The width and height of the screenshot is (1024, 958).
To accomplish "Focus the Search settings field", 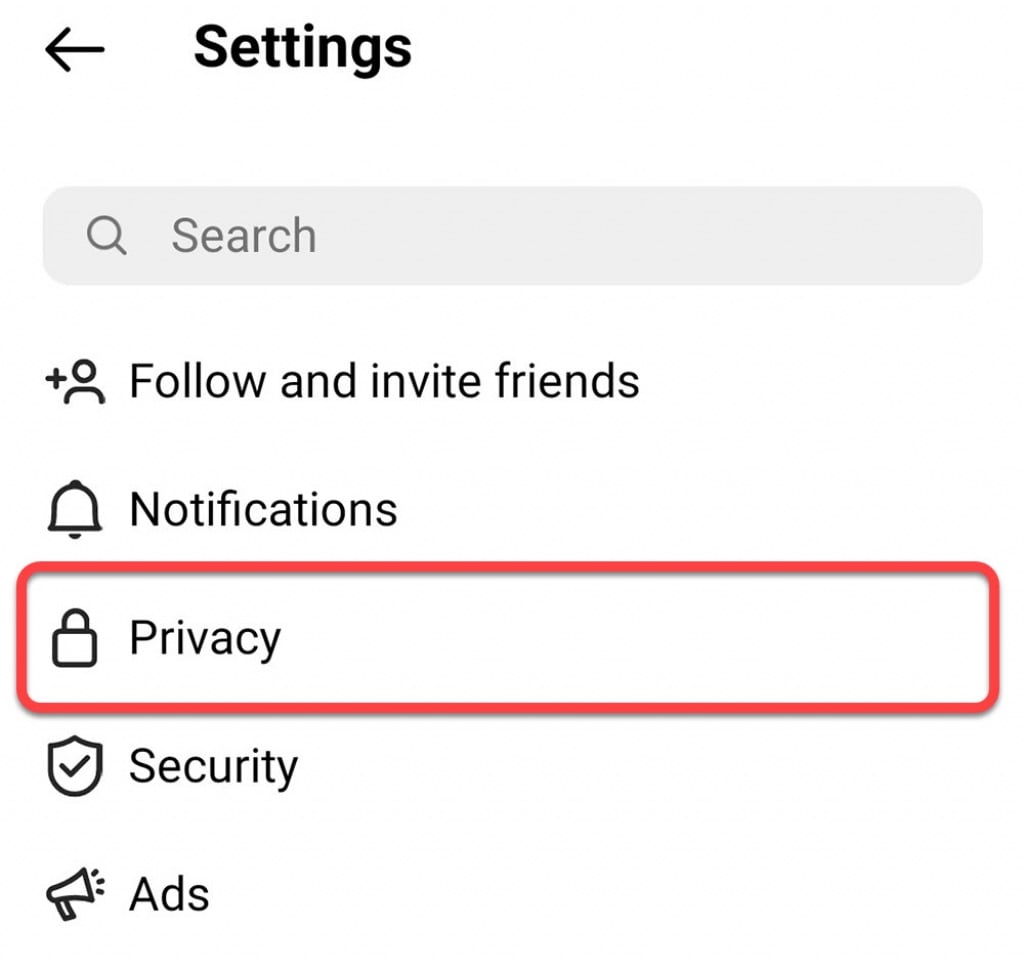I will (x=512, y=236).
